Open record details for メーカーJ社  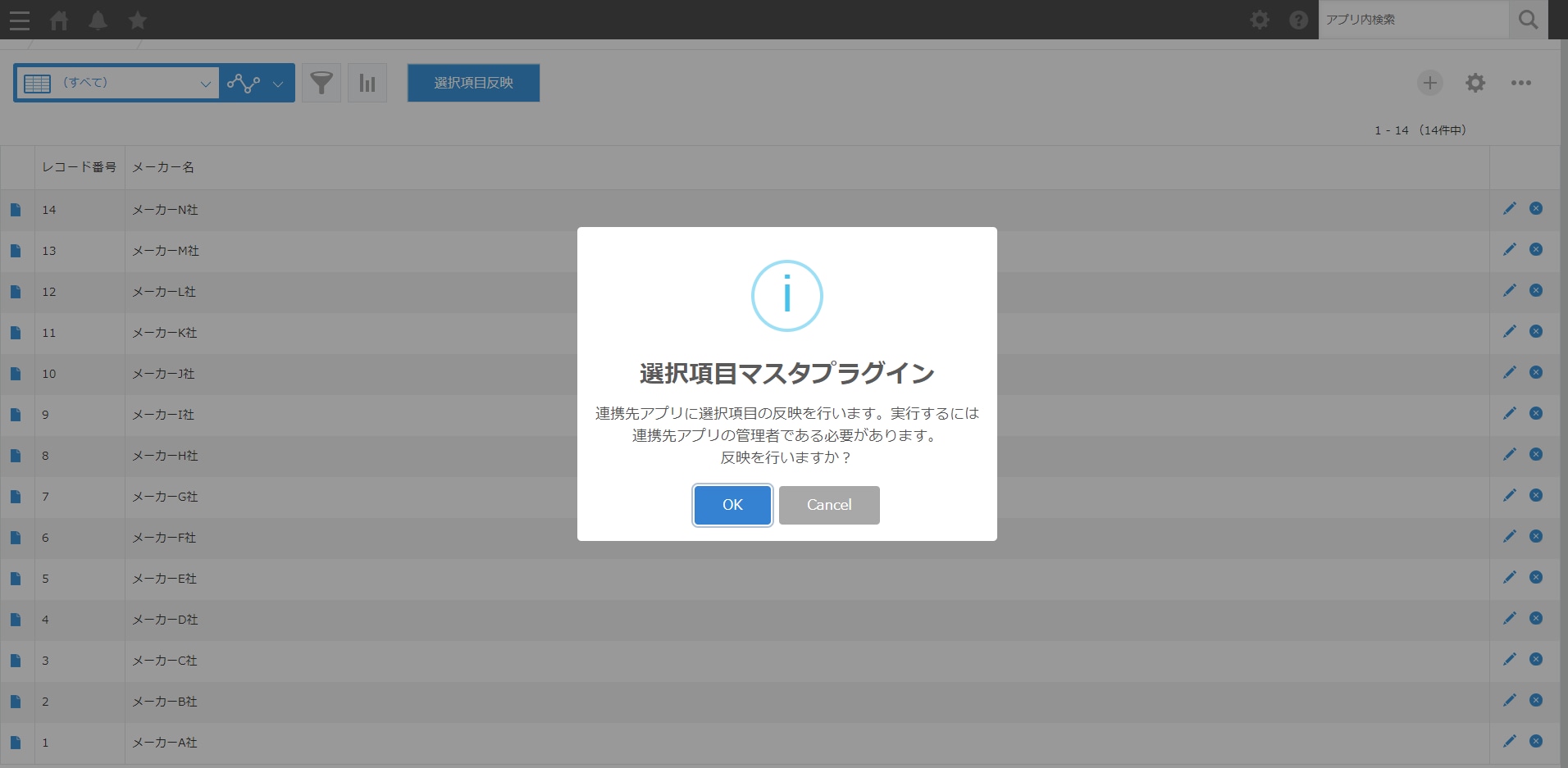(15, 374)
